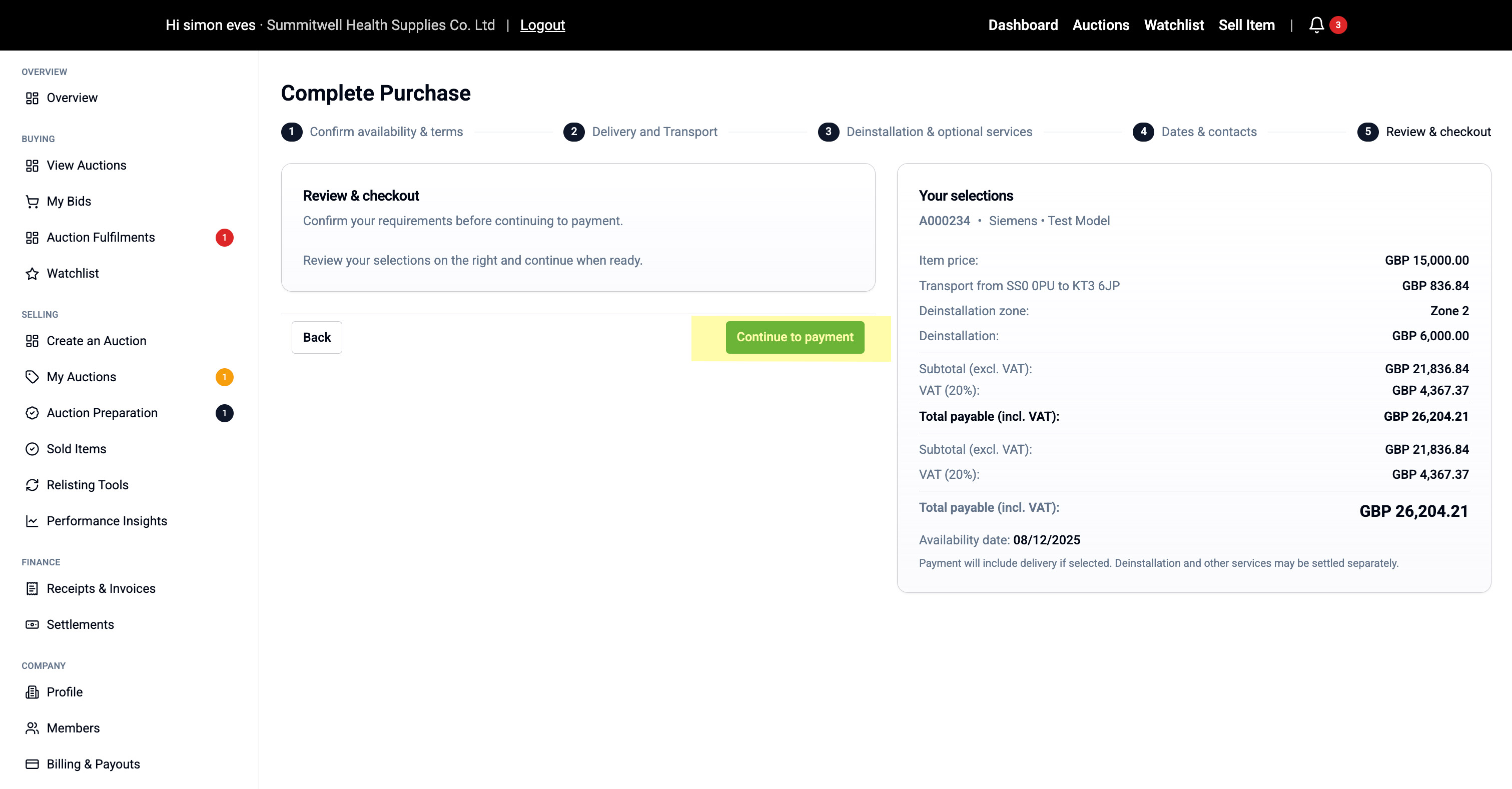This screenshot has height=789, width=1512.
Task: Open Dashboard in top navigation
Action: 1023,25
